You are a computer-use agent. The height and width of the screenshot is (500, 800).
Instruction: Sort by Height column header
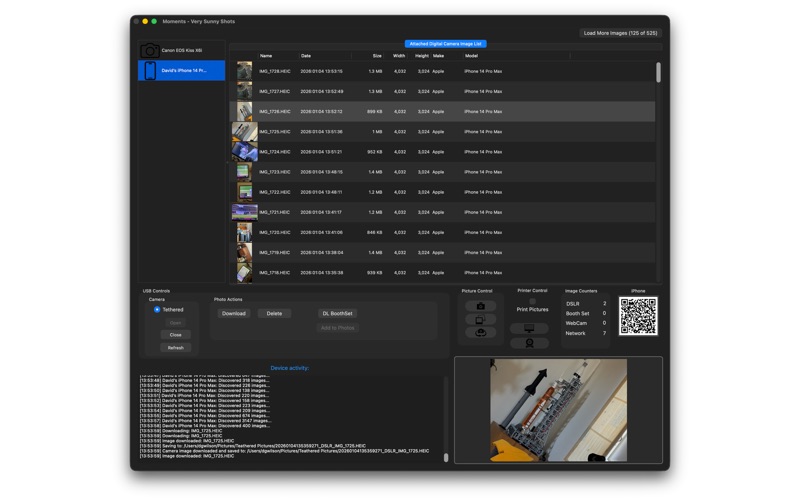click(x=421, y=56)
